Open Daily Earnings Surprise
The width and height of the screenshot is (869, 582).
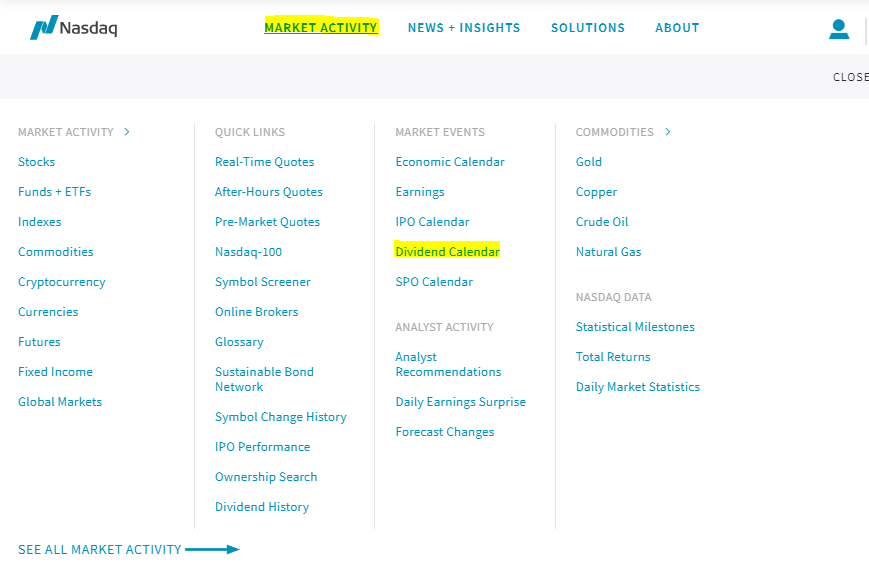[x=461, y=402]
